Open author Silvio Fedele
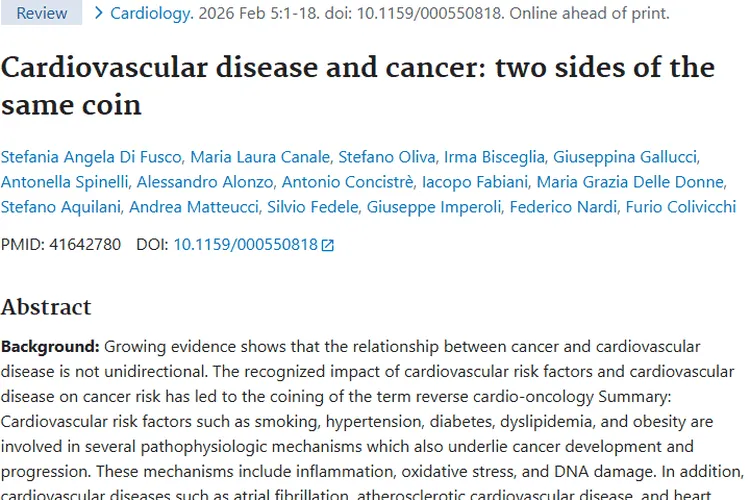 coord(313,207)
